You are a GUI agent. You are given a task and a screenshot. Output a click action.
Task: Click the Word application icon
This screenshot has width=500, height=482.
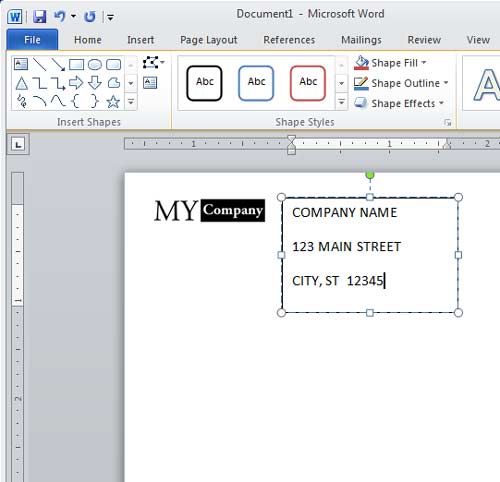coord(15,16)
